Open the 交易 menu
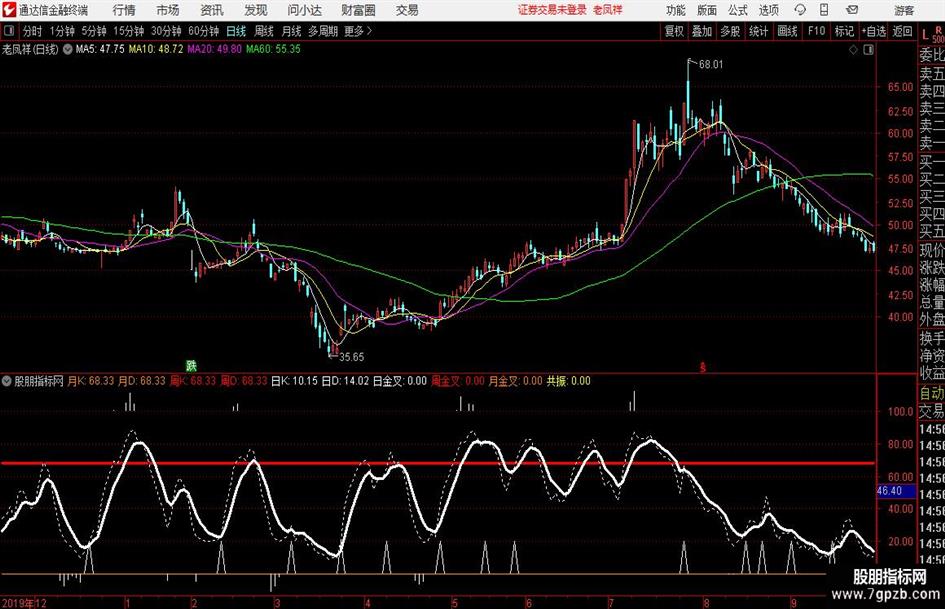945x609 pixels. coord(407,10)
